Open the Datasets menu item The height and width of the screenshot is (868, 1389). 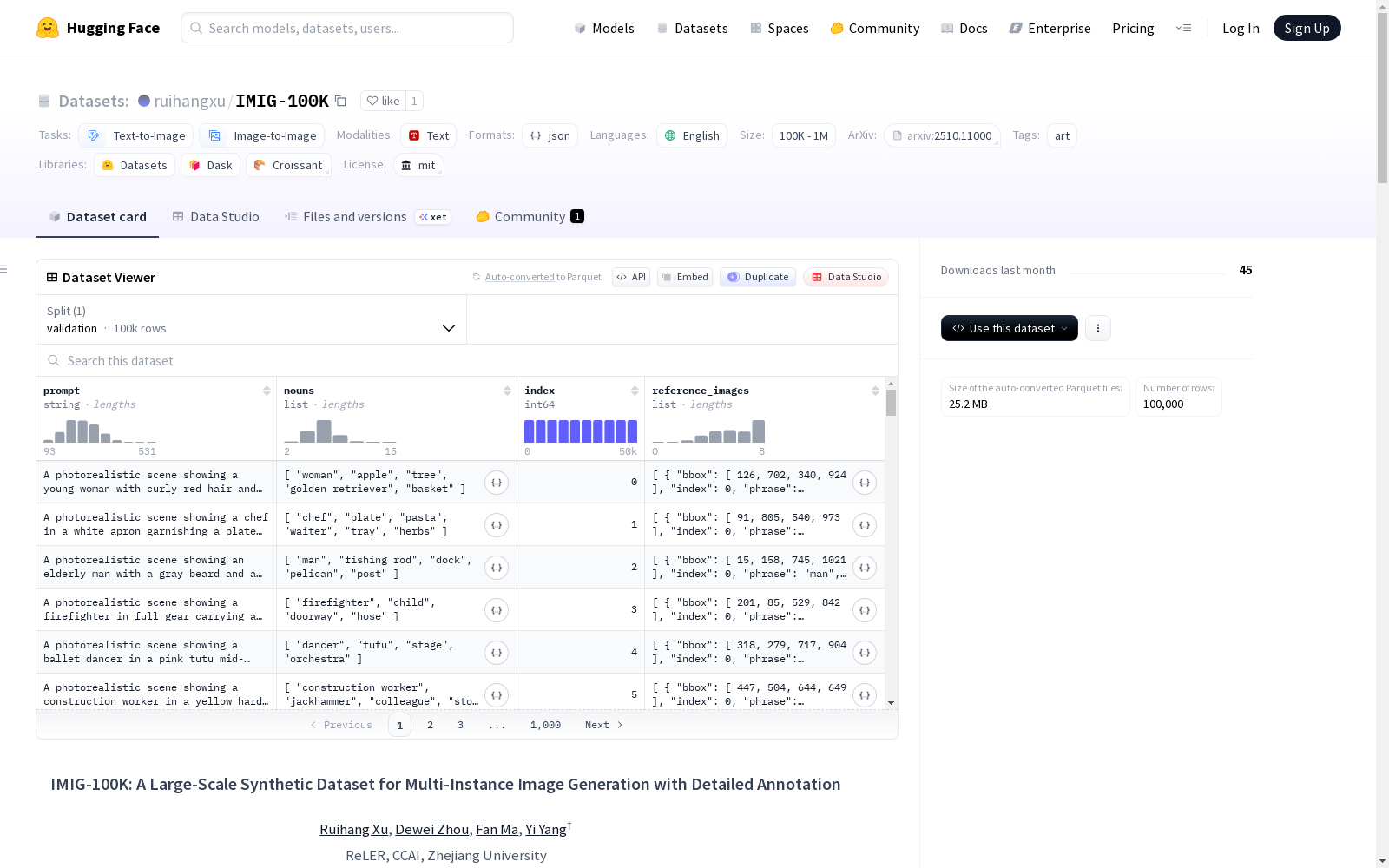(x=692, y=28)
